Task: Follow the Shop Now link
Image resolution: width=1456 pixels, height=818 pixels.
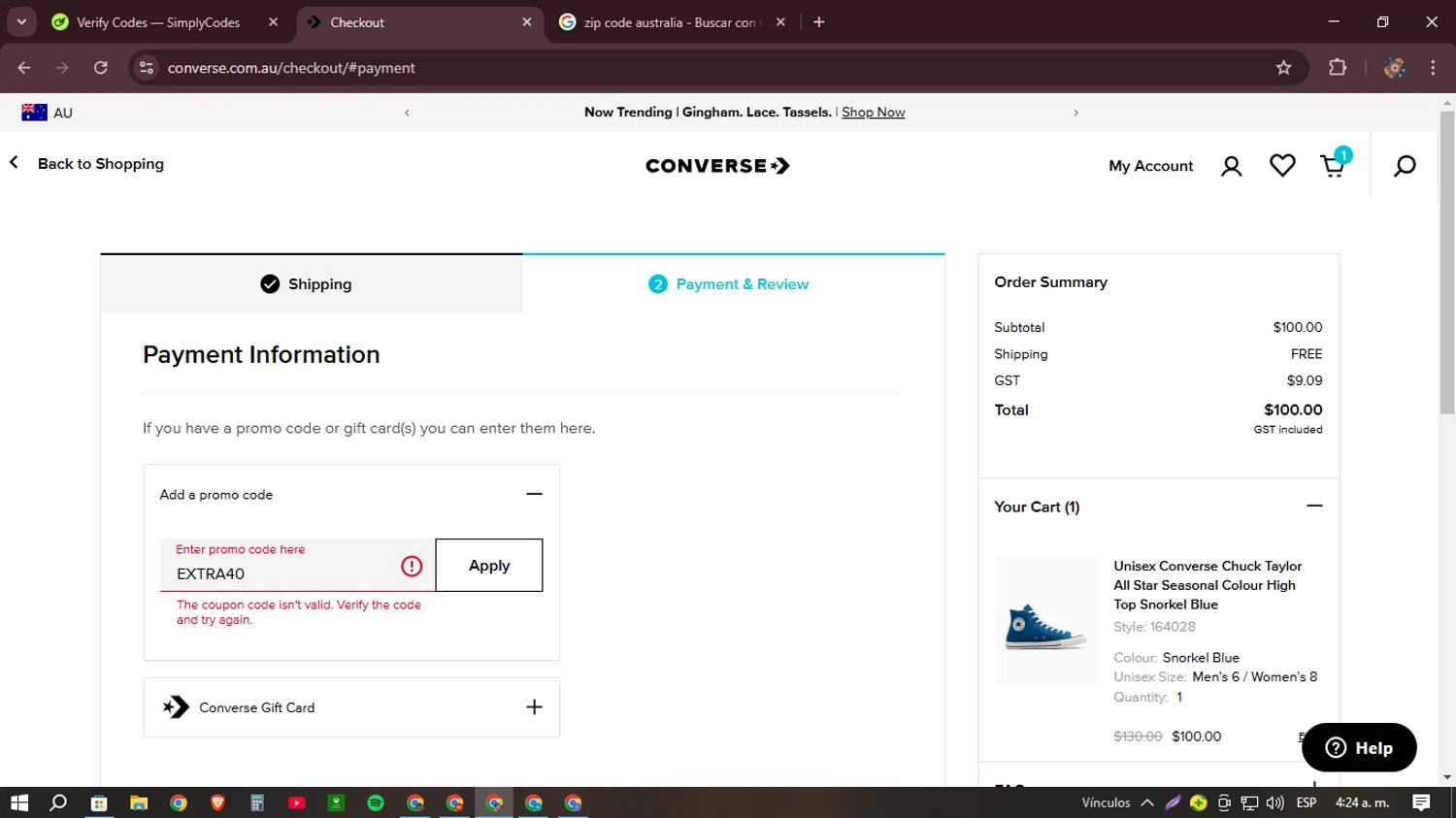Action: [873, 113]
